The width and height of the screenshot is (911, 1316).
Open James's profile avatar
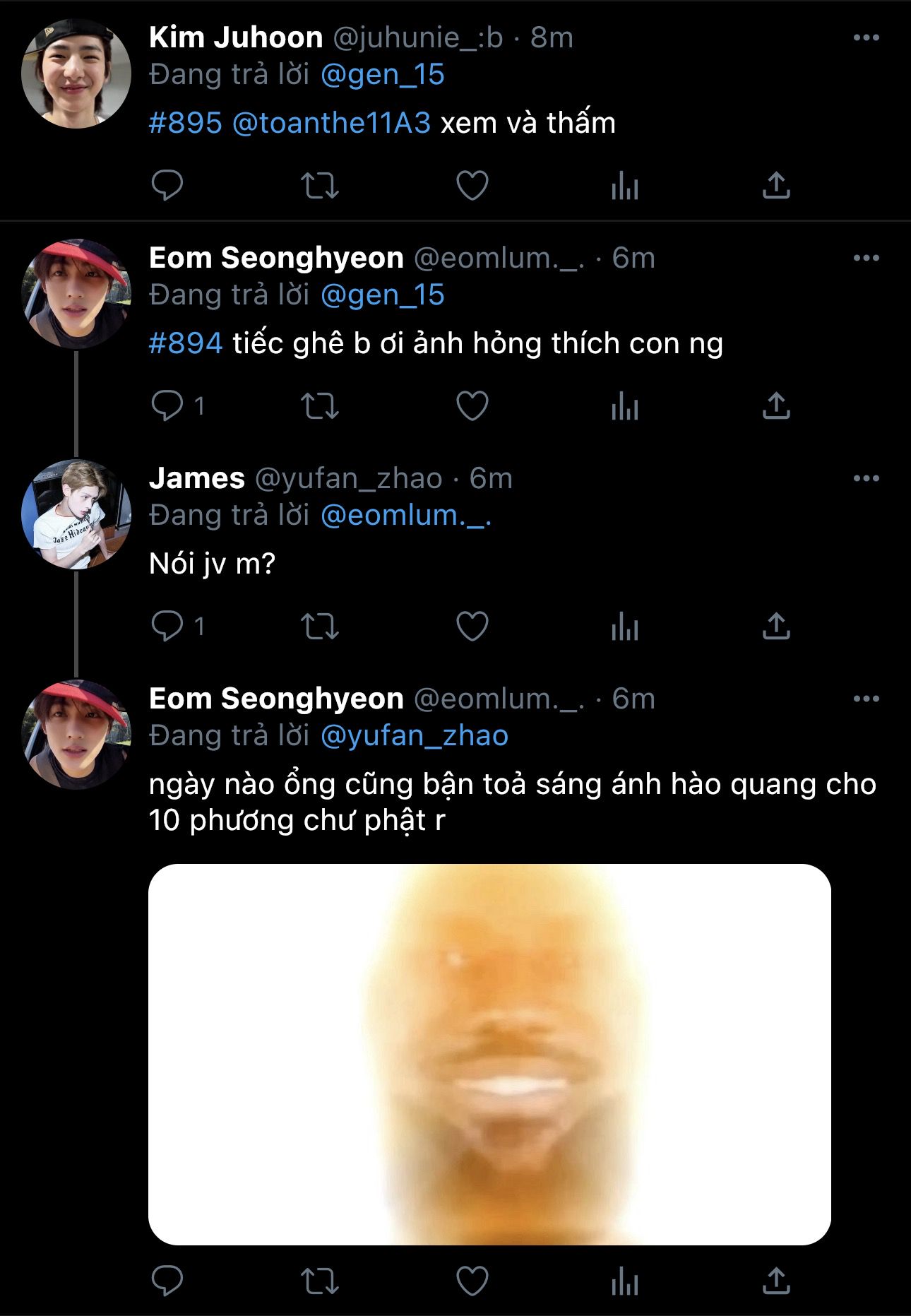[76, 514]
